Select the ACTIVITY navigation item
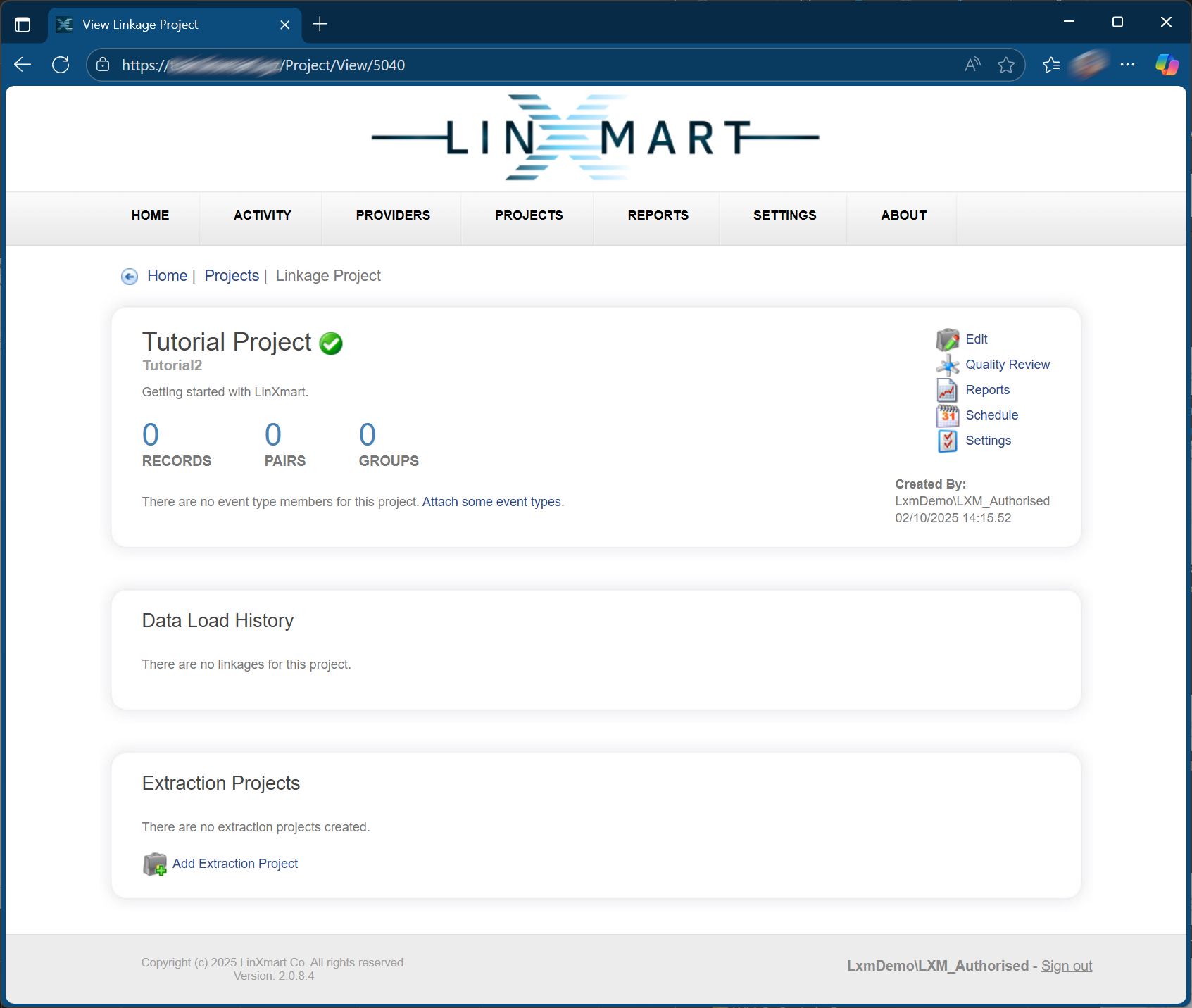The width and height of the screenshot is (1192, 1008). (x=262, y=215)
